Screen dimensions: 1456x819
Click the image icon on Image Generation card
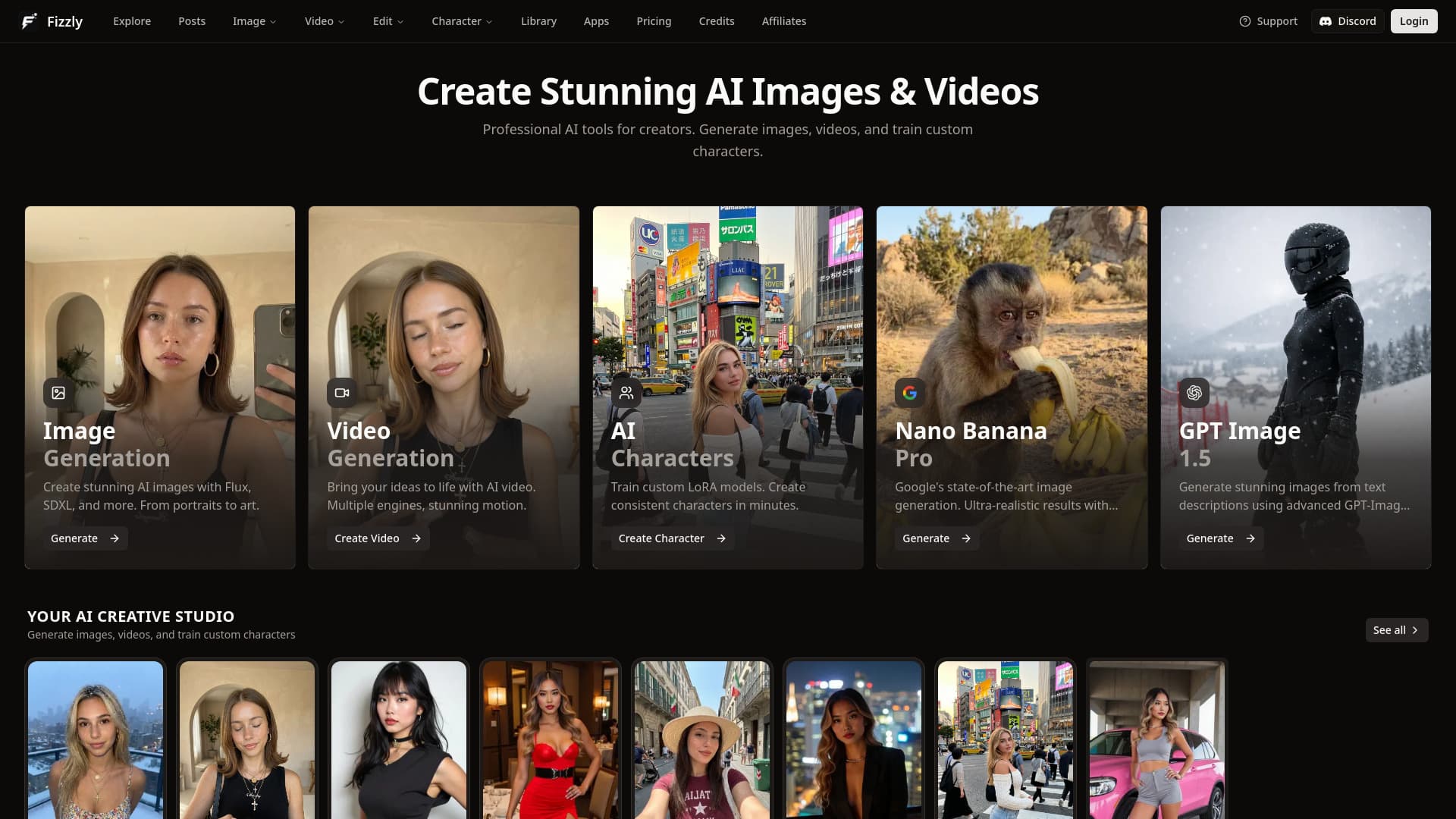(x=58, y=393)
